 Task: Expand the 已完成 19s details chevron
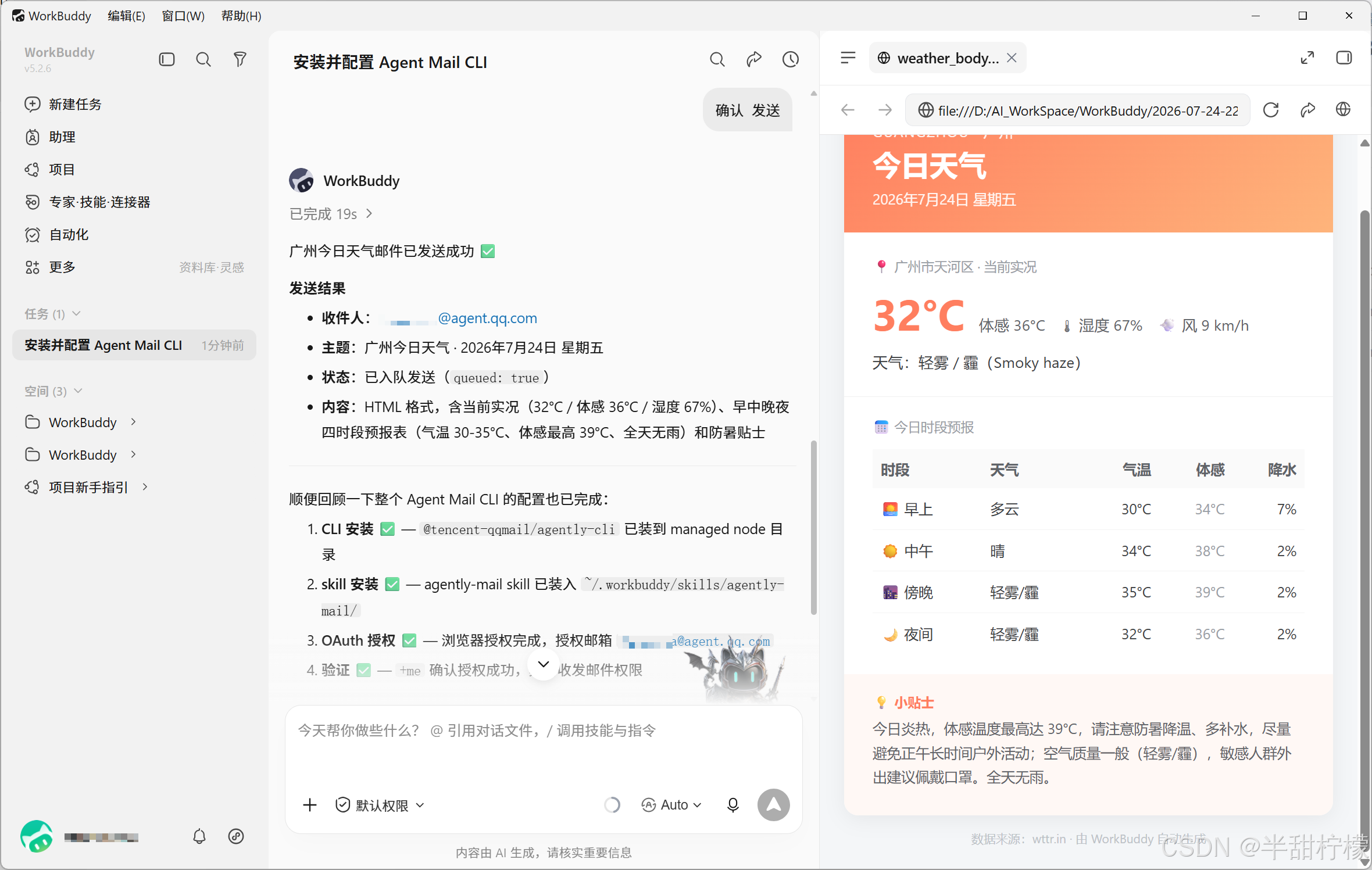(369, 214)
